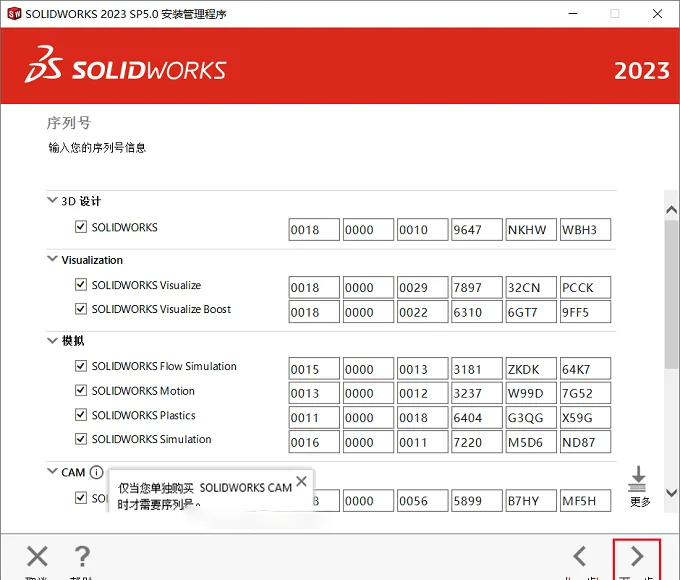Collapse the 模拟 section

point(52,341)
